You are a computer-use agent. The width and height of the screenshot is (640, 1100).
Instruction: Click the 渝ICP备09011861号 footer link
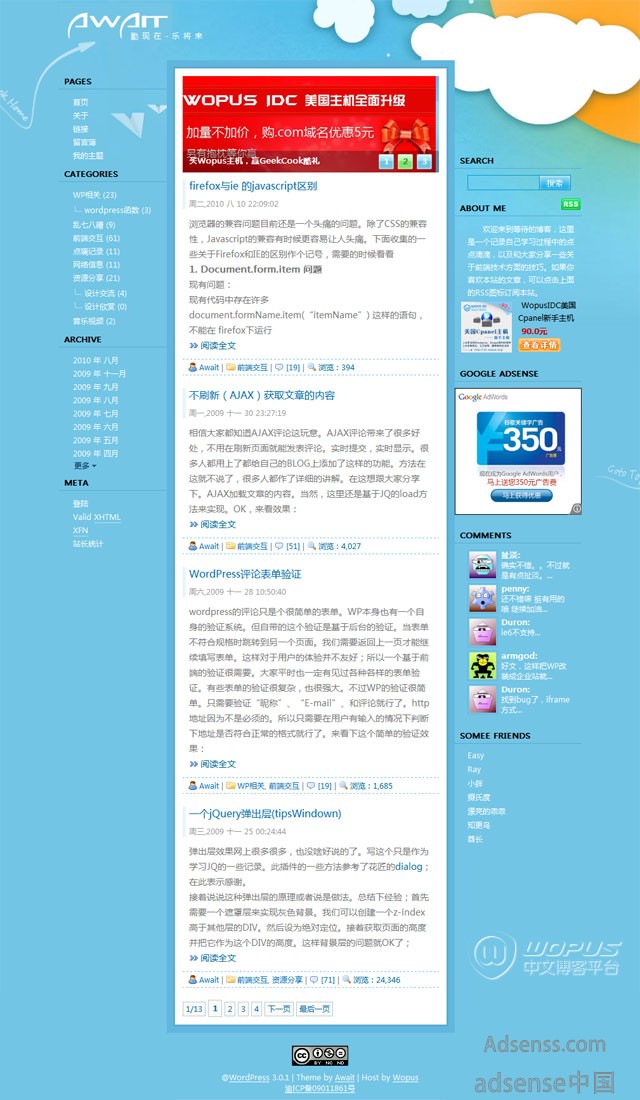(x=320, y=1089)
